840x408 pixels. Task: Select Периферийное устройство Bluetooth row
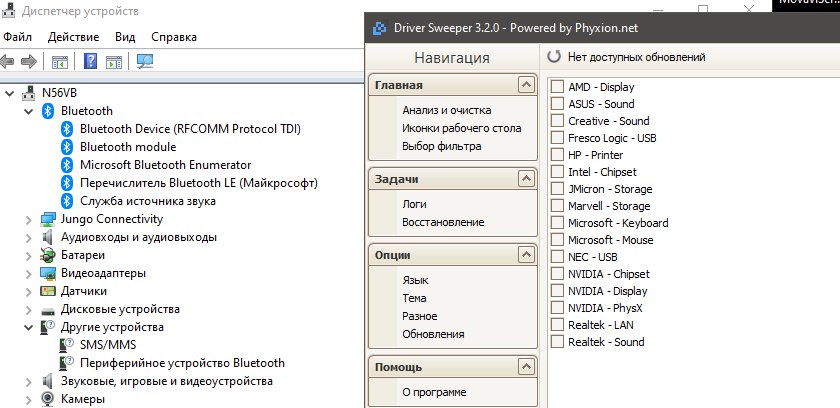click(x=182, y=363)
